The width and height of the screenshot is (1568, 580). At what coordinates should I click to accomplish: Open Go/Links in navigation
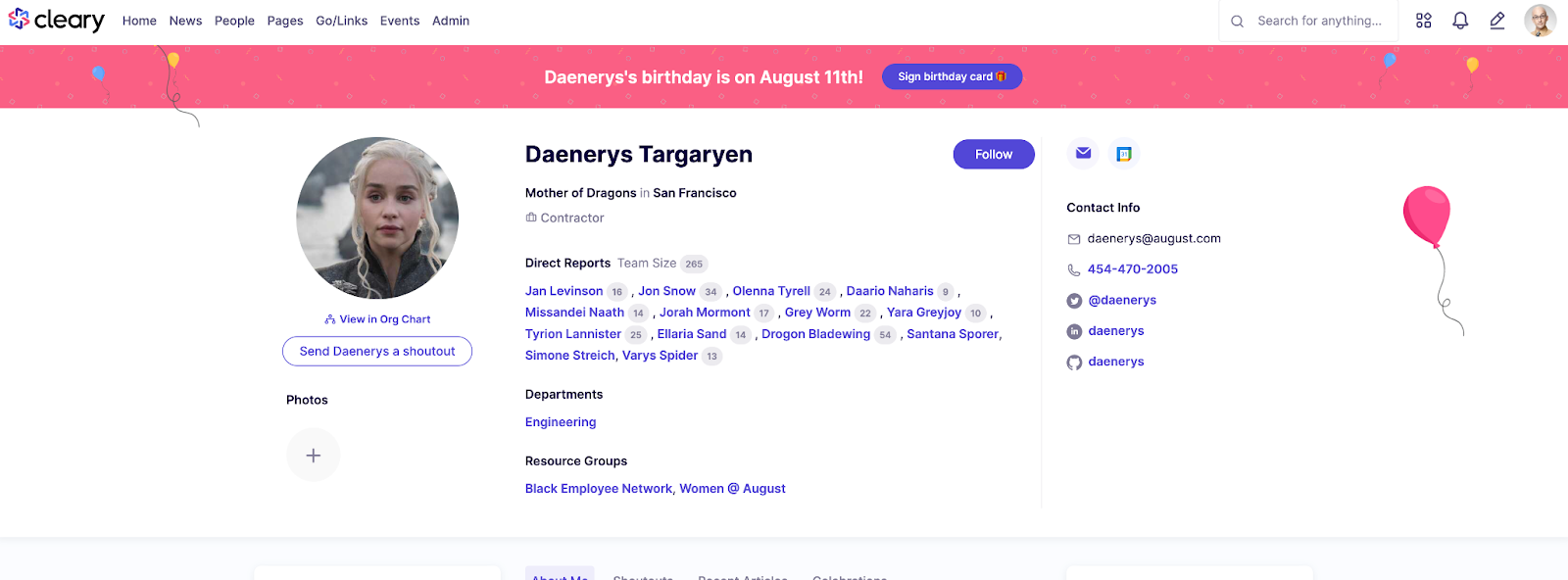(342, 21)
